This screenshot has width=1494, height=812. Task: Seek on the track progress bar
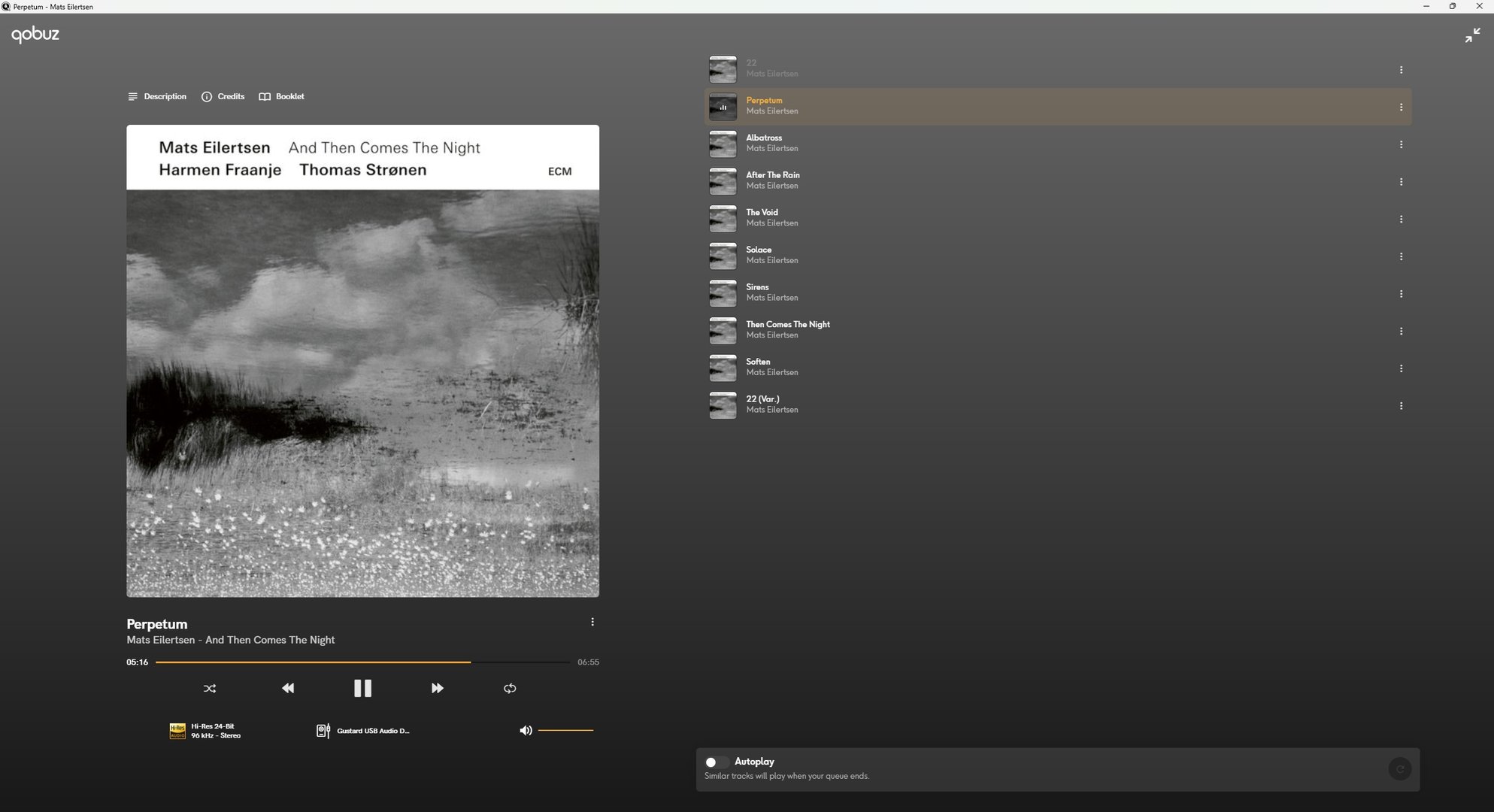click(362, 662)
